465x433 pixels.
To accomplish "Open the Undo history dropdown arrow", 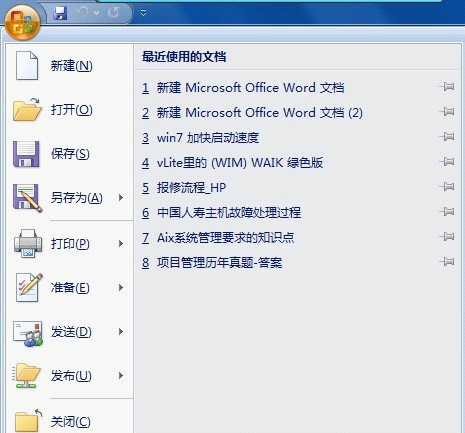I will point(97,13).
